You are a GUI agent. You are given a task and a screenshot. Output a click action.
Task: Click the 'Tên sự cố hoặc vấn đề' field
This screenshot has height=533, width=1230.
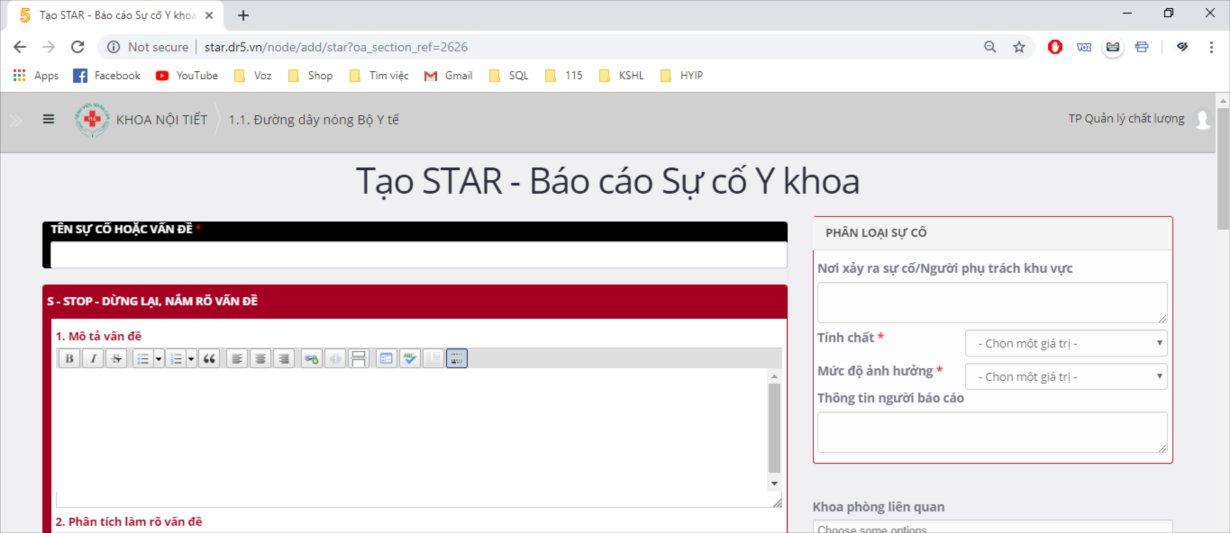[x=418, y=255]
